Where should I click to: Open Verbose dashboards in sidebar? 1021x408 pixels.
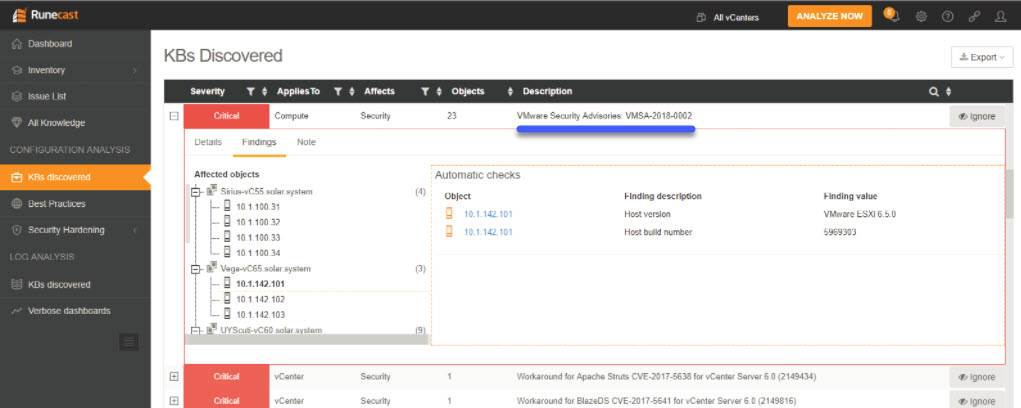(x=75, y=310)
